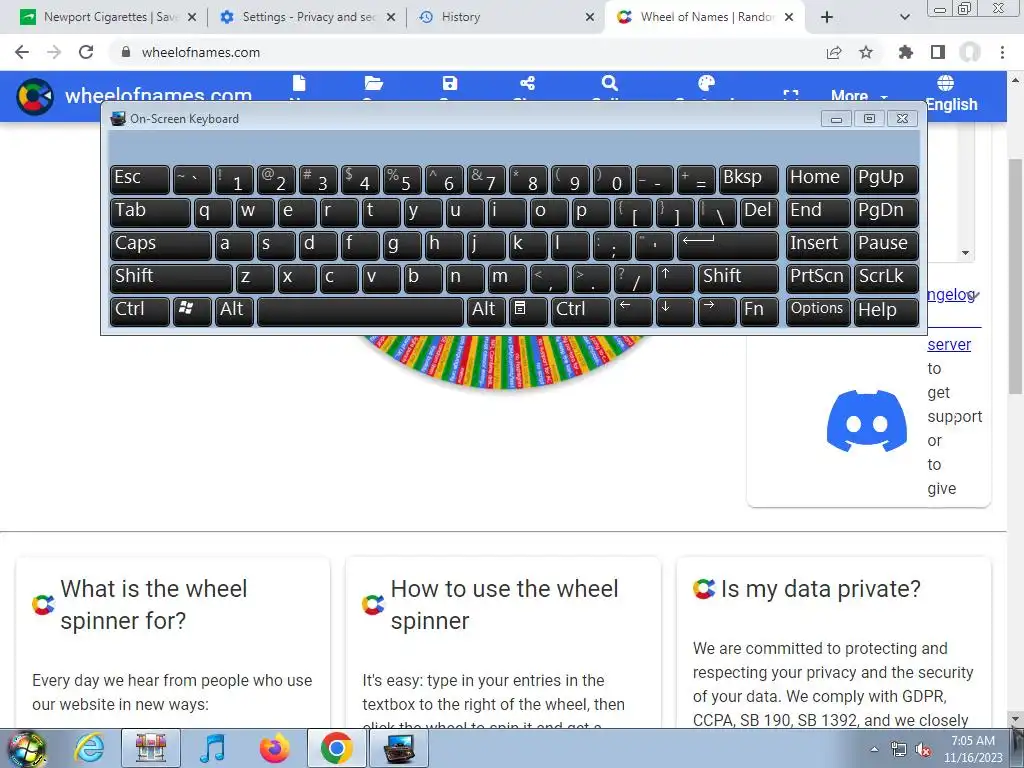Click the PrtScn key on On-Screen Keyboard
Image resolution: width=1024 pixels, height=768 pixels.
tap(818, 278)
